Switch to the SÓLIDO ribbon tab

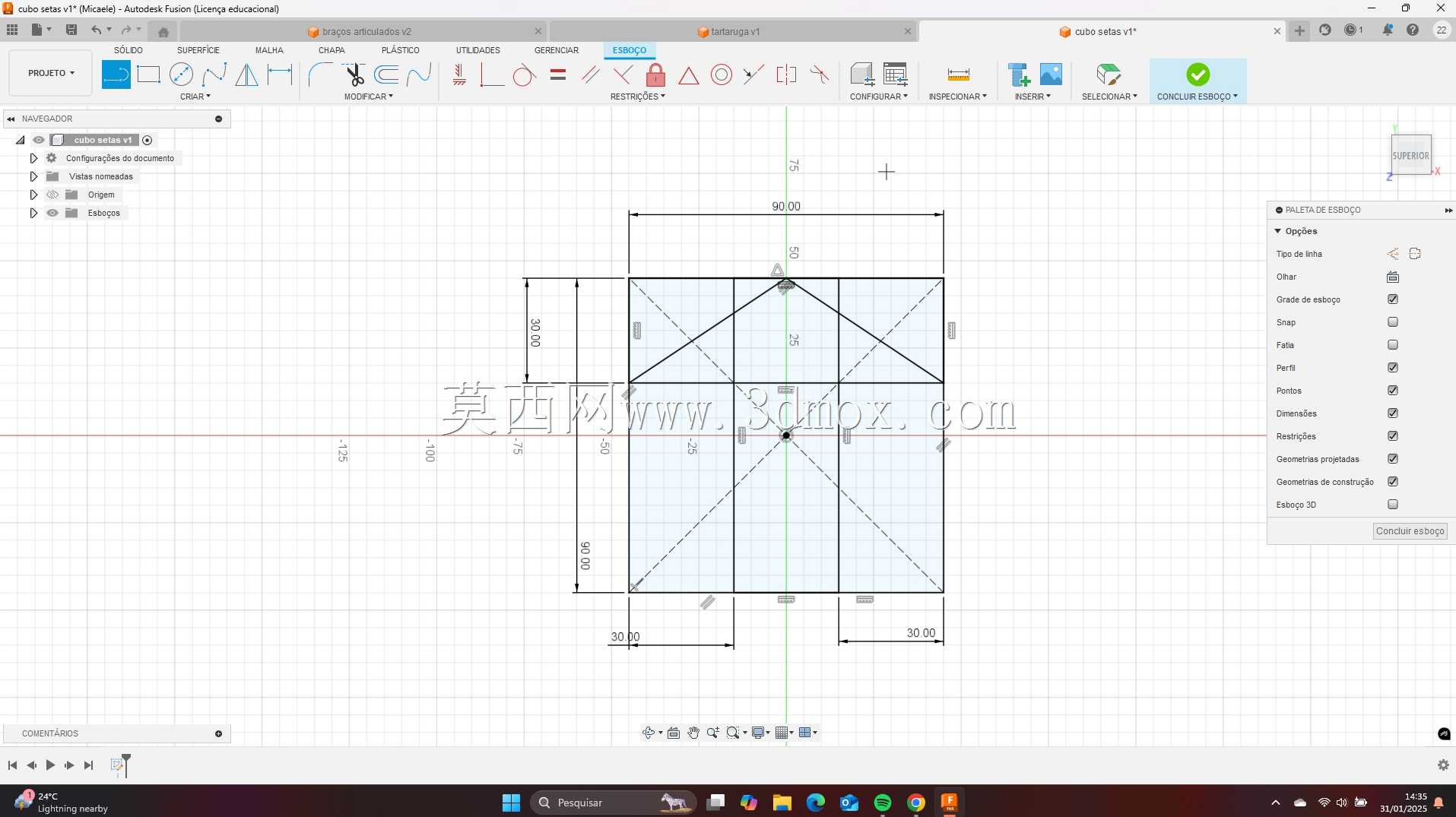pyautogui.click(x=128, y=50)
